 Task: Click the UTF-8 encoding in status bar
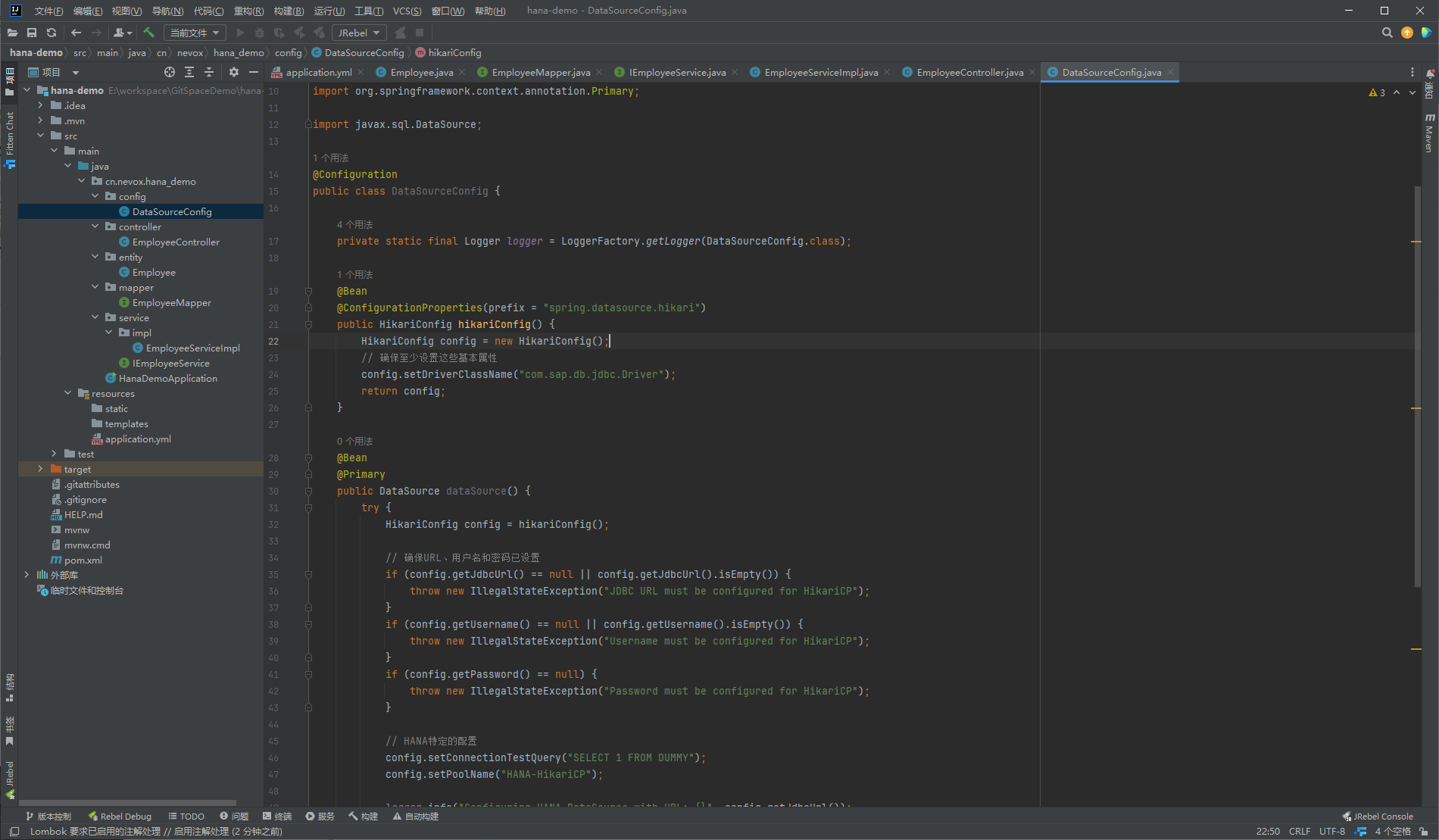click(x=1332, y=831)
